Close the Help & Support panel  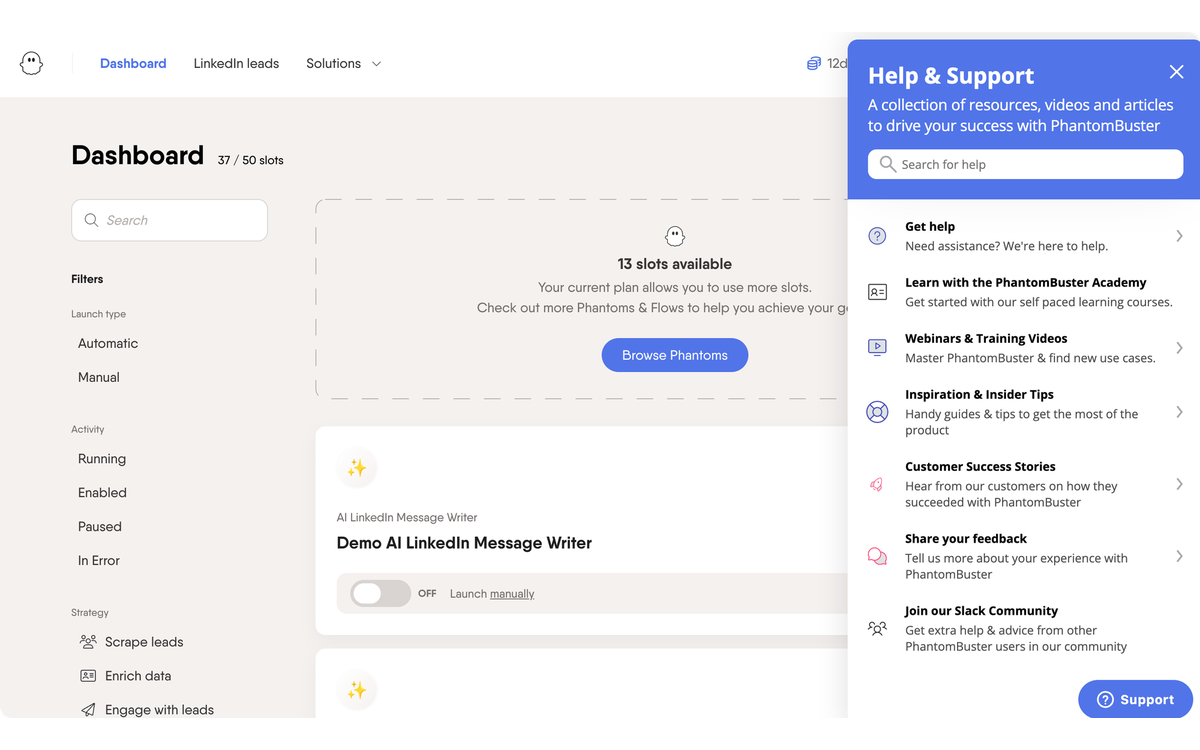(1176, 71)
